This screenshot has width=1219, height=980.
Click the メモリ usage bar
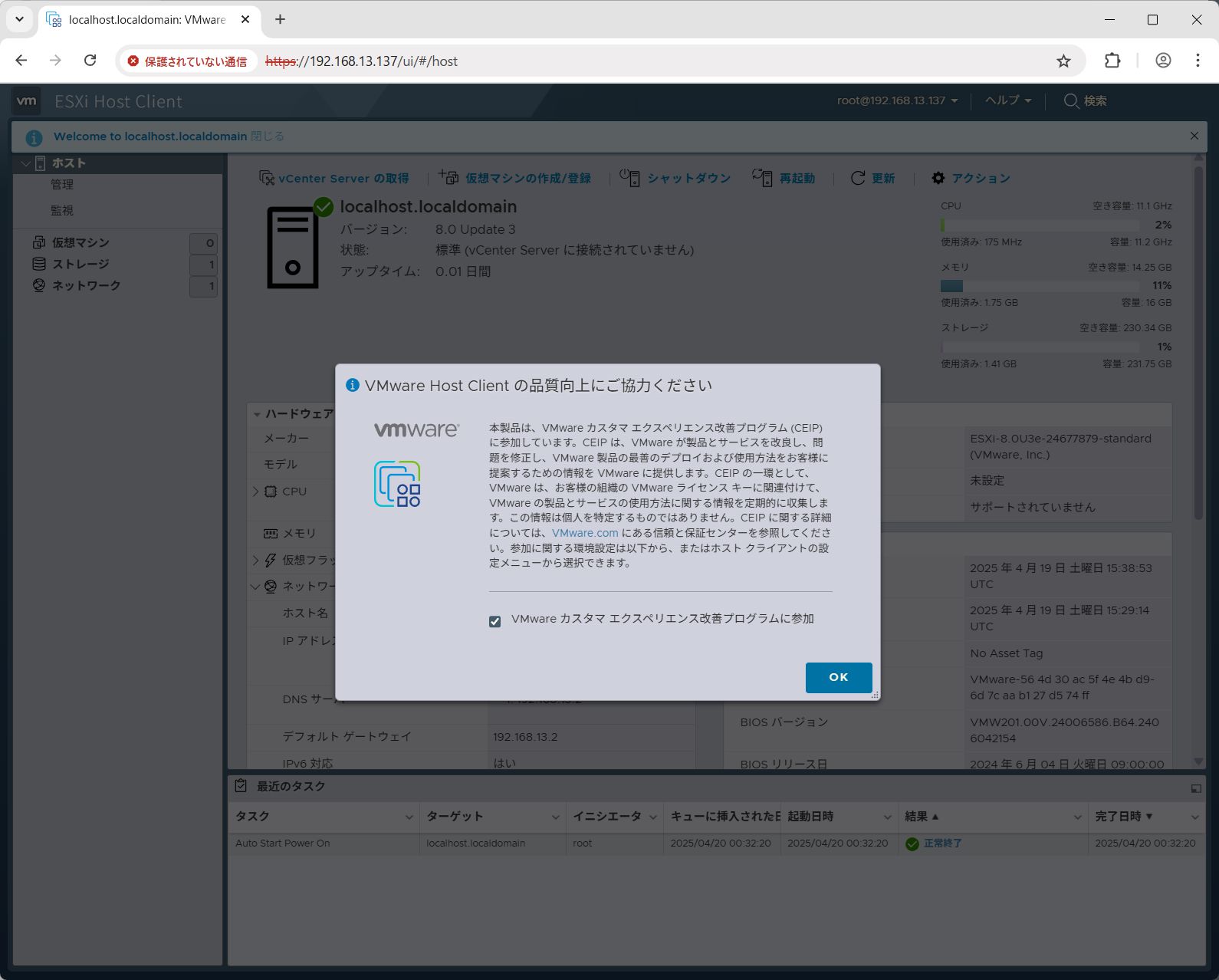point(1040,285)
